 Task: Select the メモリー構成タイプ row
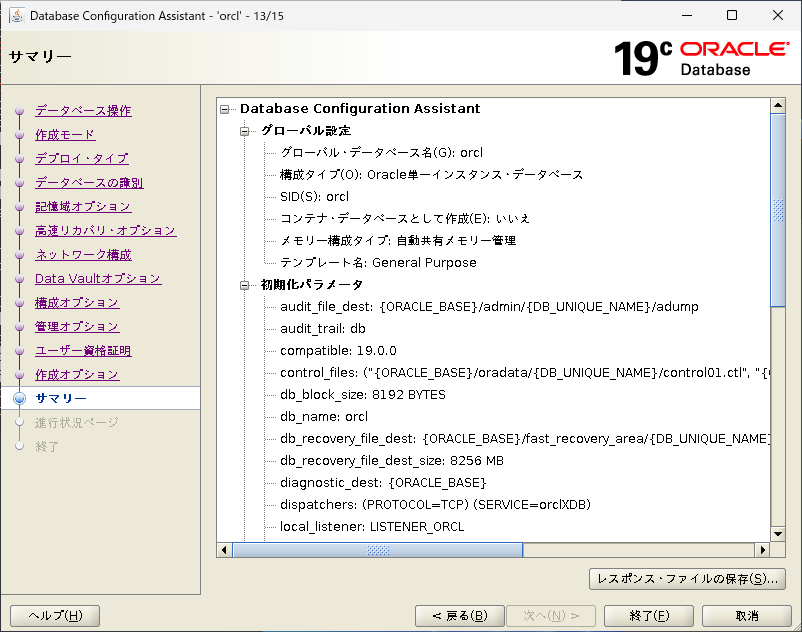pos(398,241)
